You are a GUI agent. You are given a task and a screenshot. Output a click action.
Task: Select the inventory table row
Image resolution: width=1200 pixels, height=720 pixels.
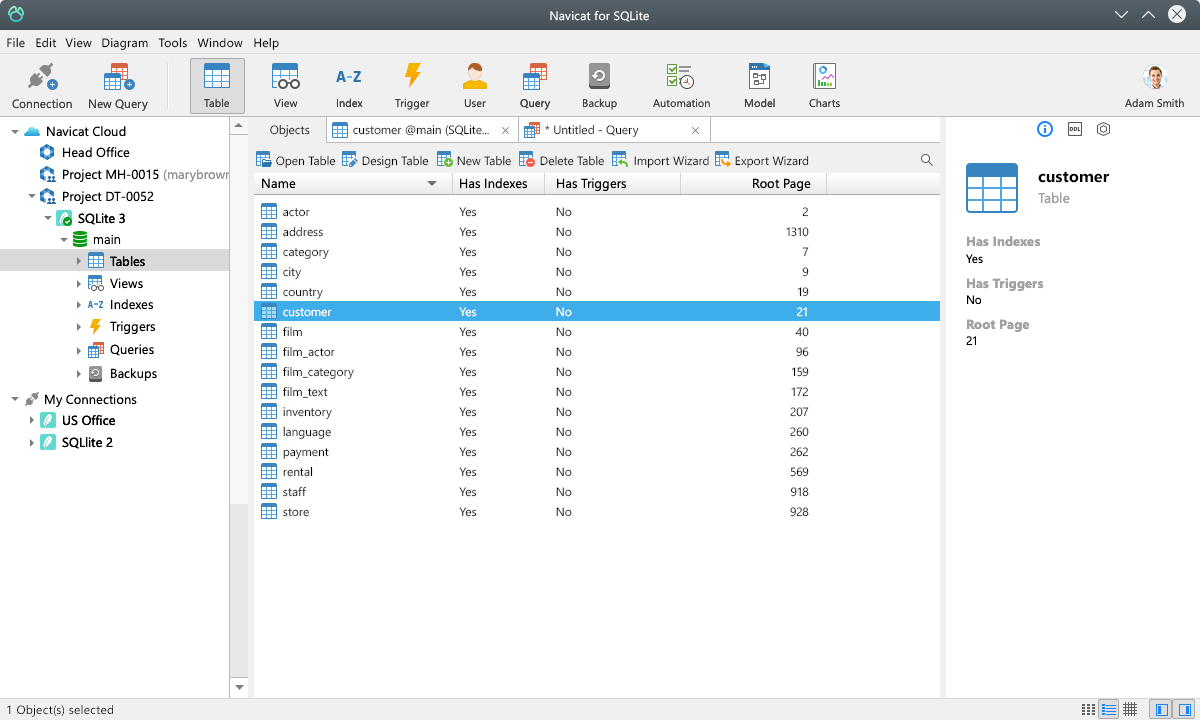pyautogui.click(x=597, y=412)
